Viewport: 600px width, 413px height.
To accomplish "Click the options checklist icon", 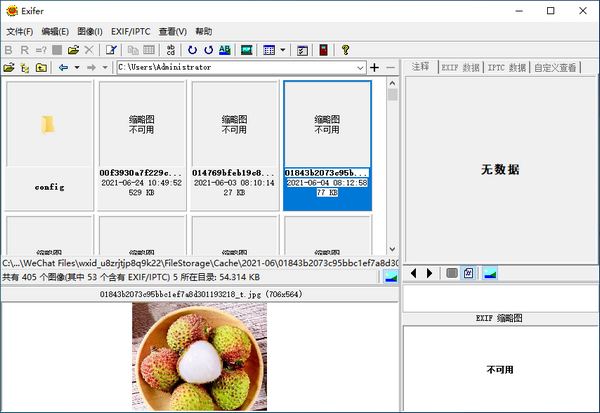I will pos(302,50).
